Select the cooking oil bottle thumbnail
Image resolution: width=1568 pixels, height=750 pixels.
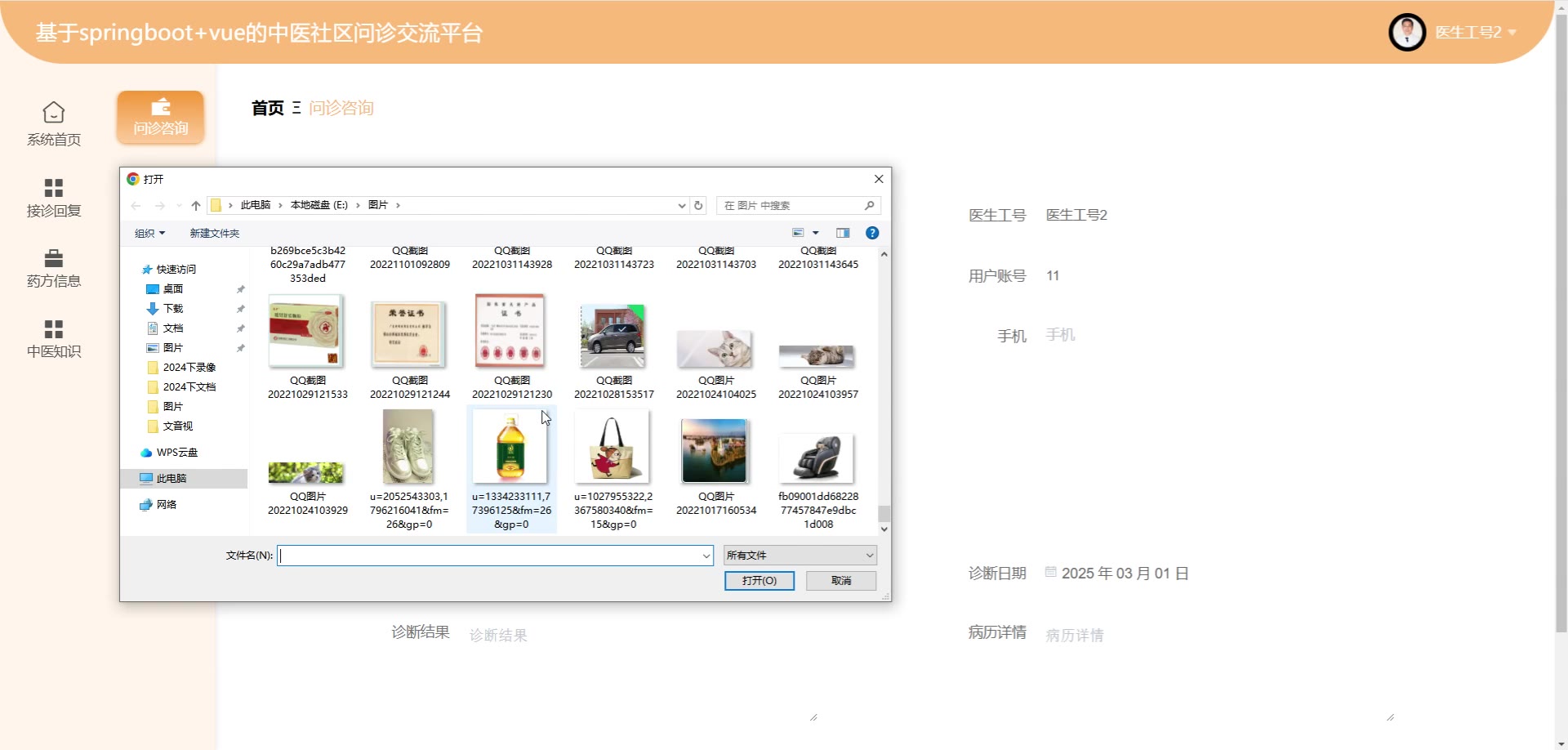[511, 449]
